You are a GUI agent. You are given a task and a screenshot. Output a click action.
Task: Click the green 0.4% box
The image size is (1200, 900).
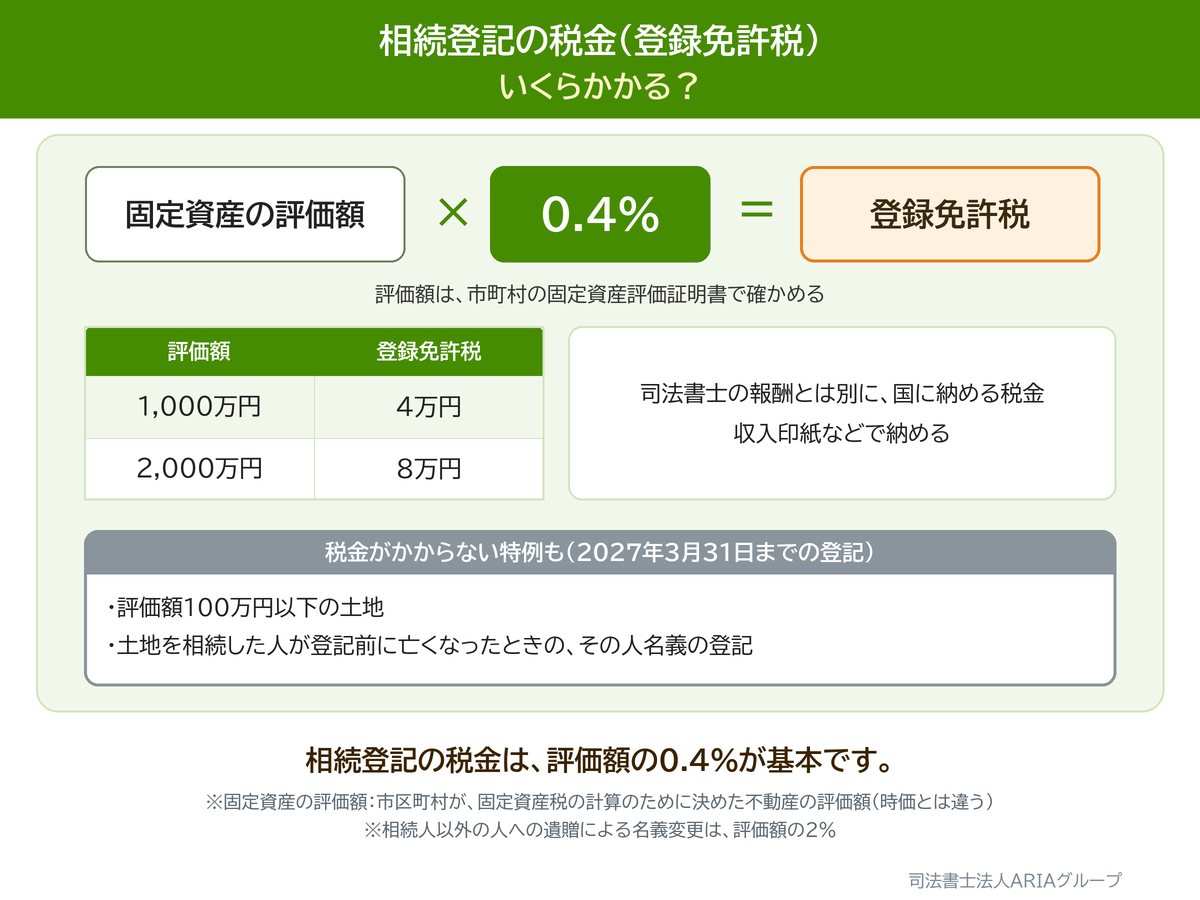coord(600,214)
